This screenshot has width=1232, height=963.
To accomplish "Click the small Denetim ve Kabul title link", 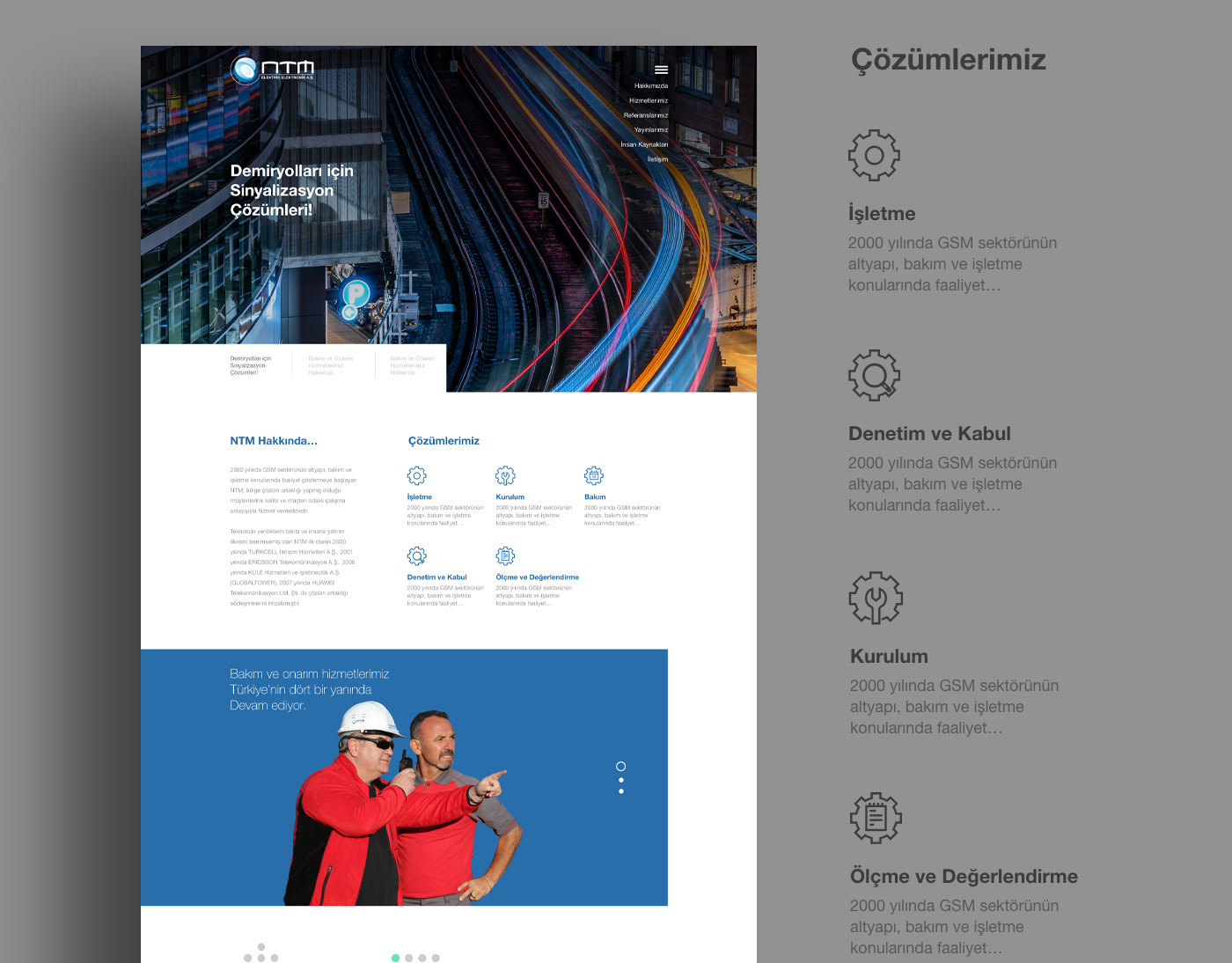I will 436,577.
